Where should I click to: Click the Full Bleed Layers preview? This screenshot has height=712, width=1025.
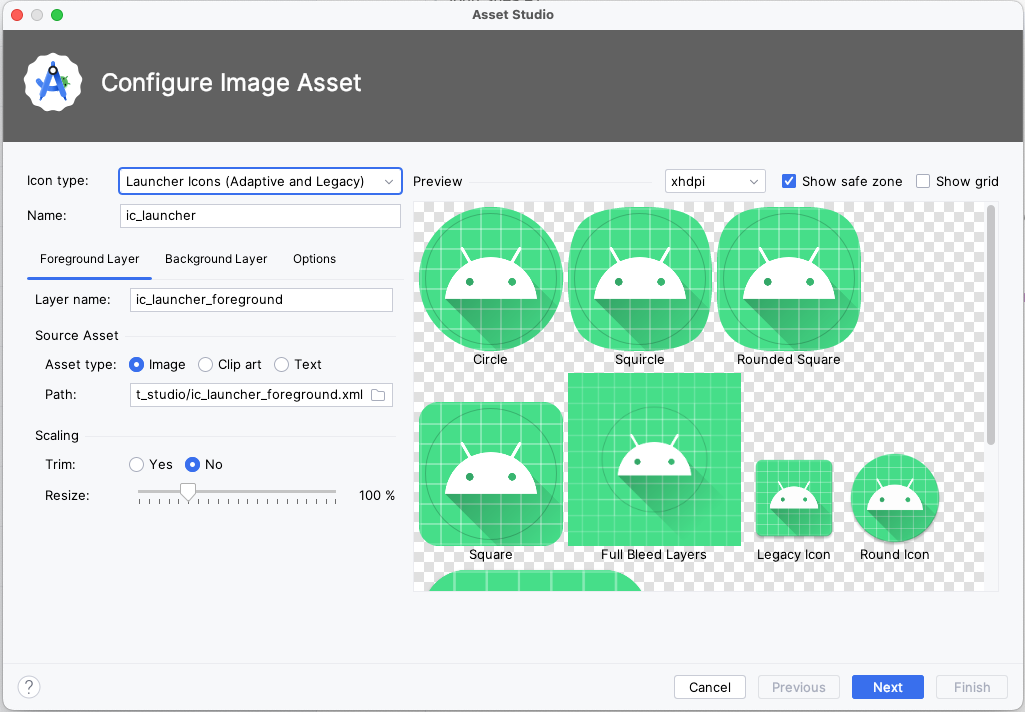point(654,460)
